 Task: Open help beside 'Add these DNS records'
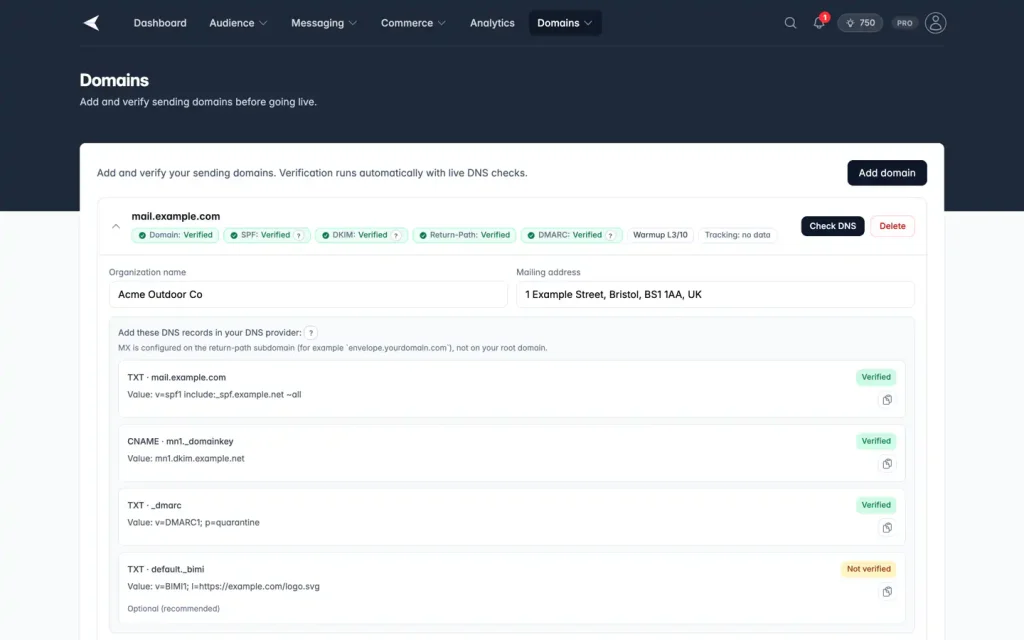pyautogui.click(x=312, y=333)
